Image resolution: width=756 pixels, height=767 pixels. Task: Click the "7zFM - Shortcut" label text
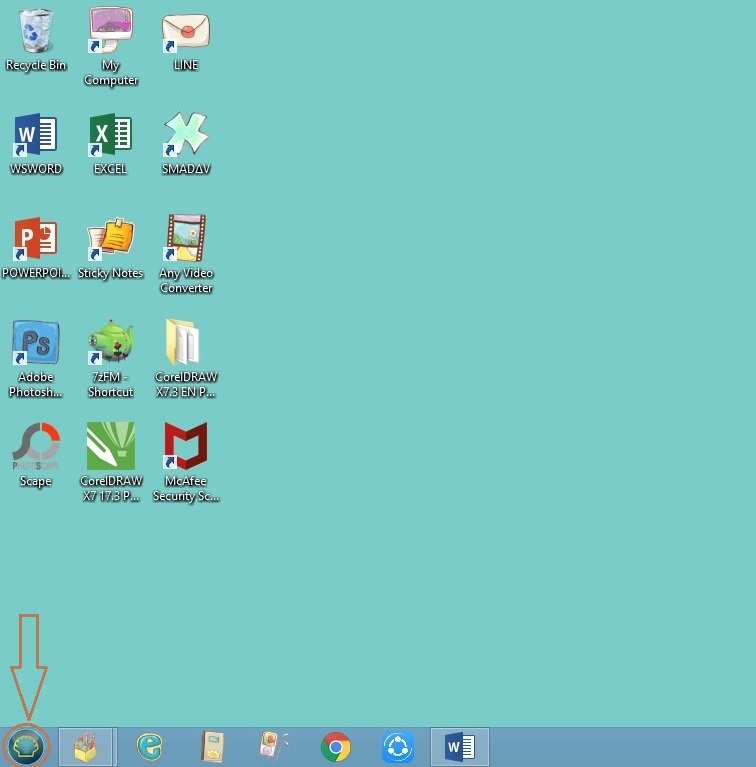[111, 384]
